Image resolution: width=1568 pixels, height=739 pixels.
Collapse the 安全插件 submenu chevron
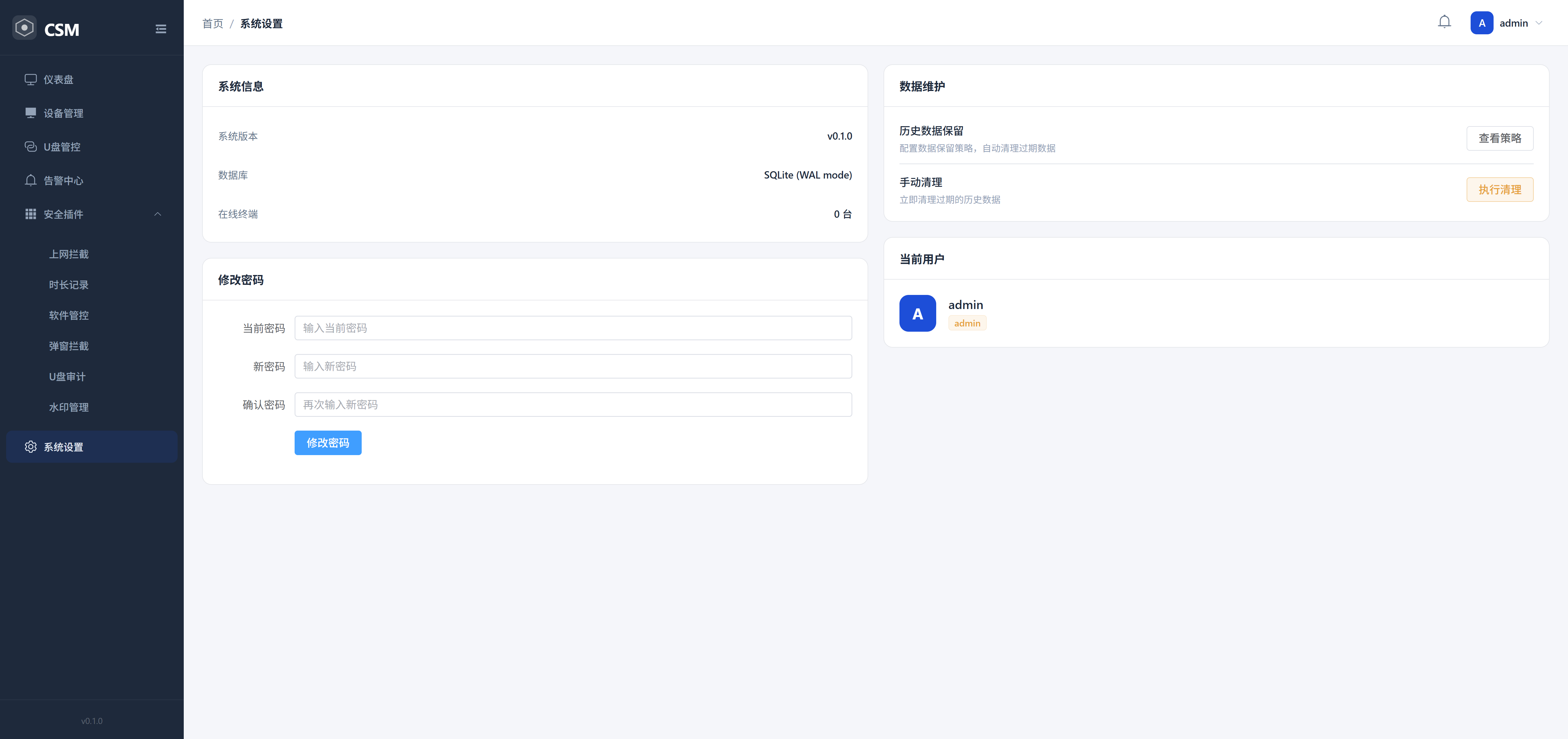tap(158, 214)
